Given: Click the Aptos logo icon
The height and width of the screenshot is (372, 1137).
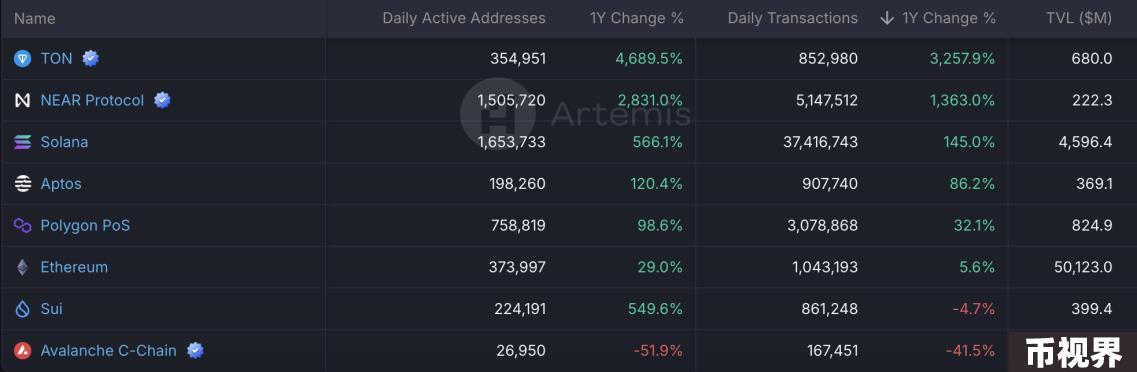Looking at the screenshot, I should pos(22,184).
